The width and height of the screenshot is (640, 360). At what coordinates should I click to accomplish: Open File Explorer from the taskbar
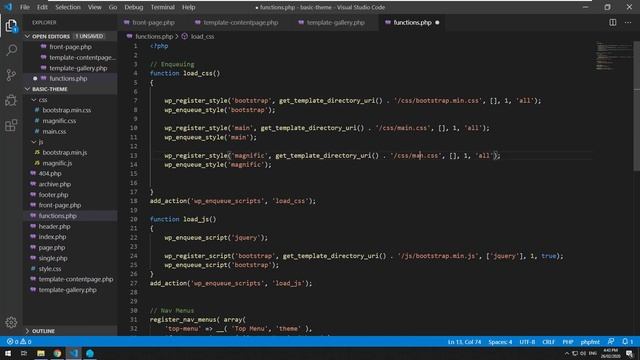pyautogui.click(x=41, y=353)
